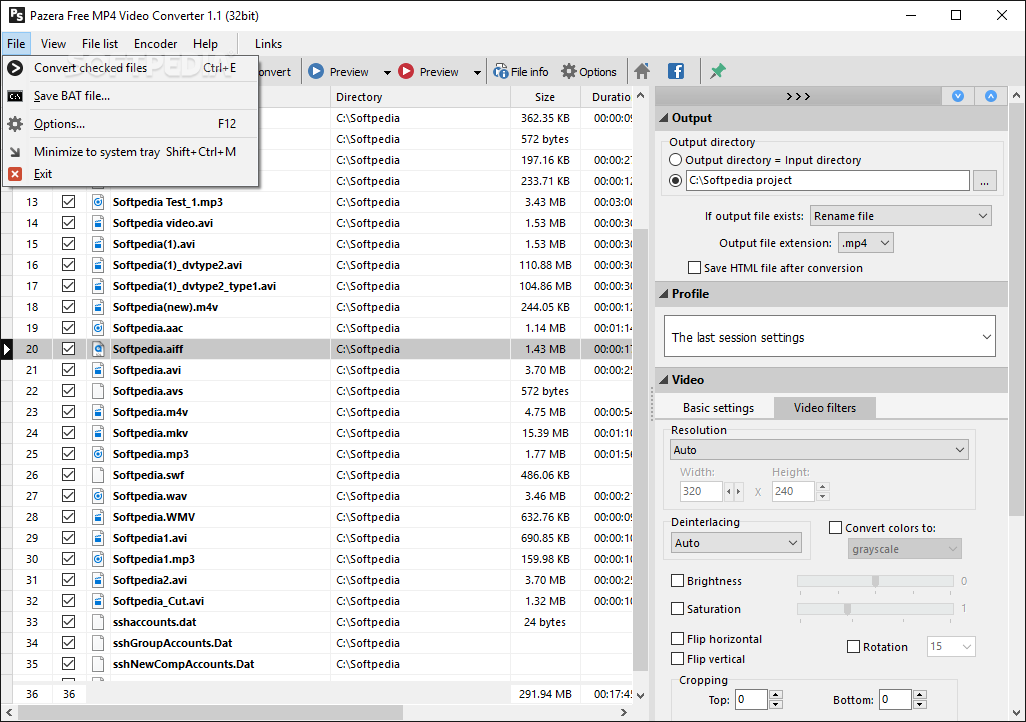
Task: Collapse the Profile section
Action: [664, 294]
